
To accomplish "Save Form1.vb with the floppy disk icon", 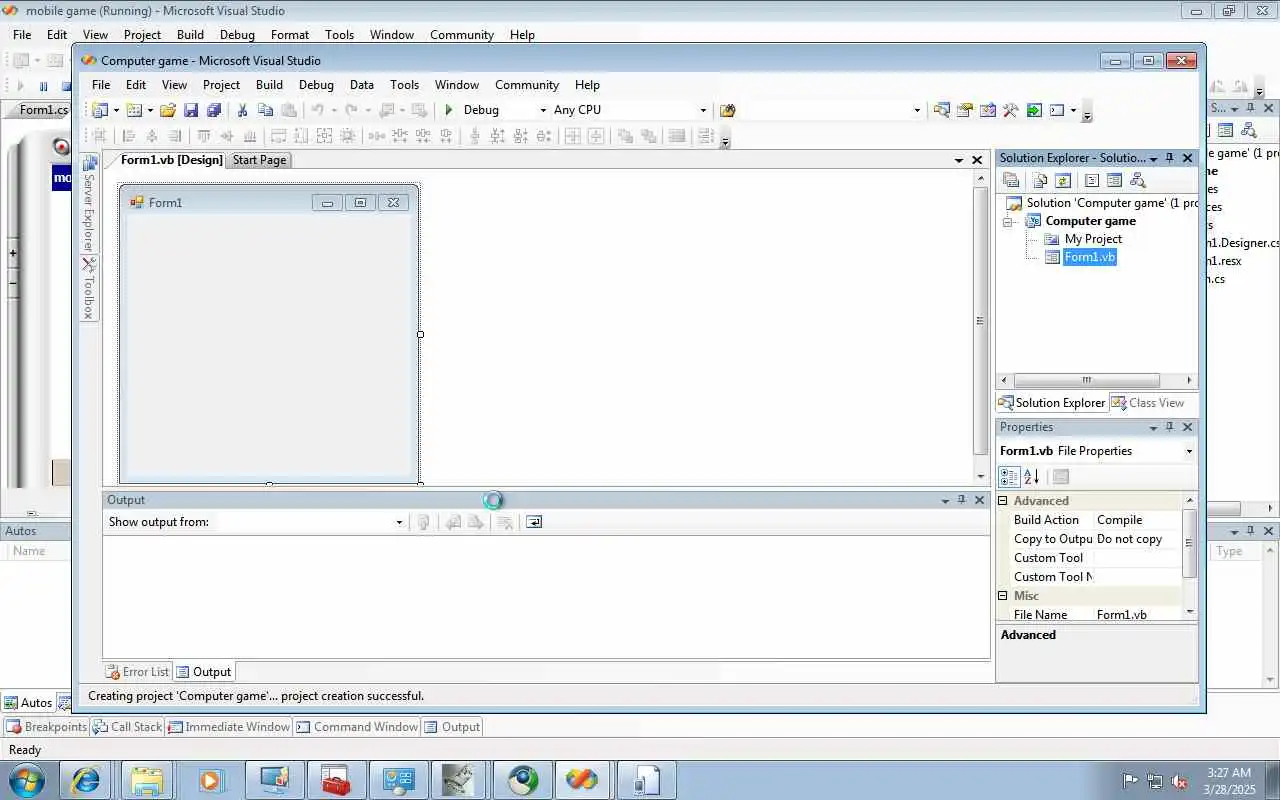I will click(191, 110).
